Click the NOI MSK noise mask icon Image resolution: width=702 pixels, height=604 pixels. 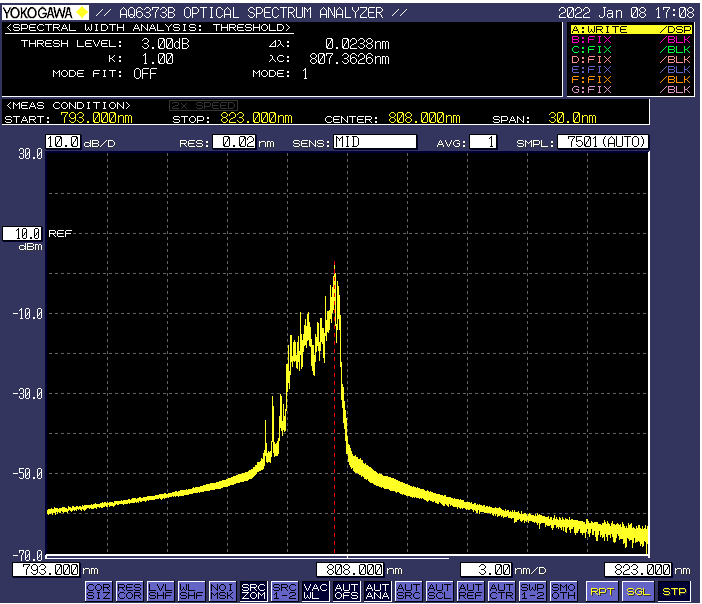(x=222, y=591)
